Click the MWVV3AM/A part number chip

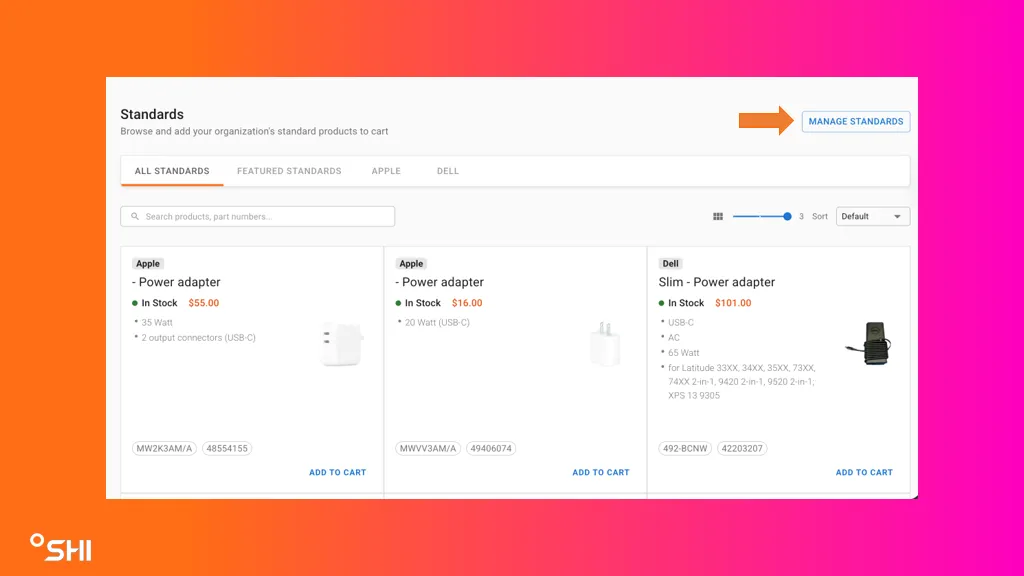(428, 449)
